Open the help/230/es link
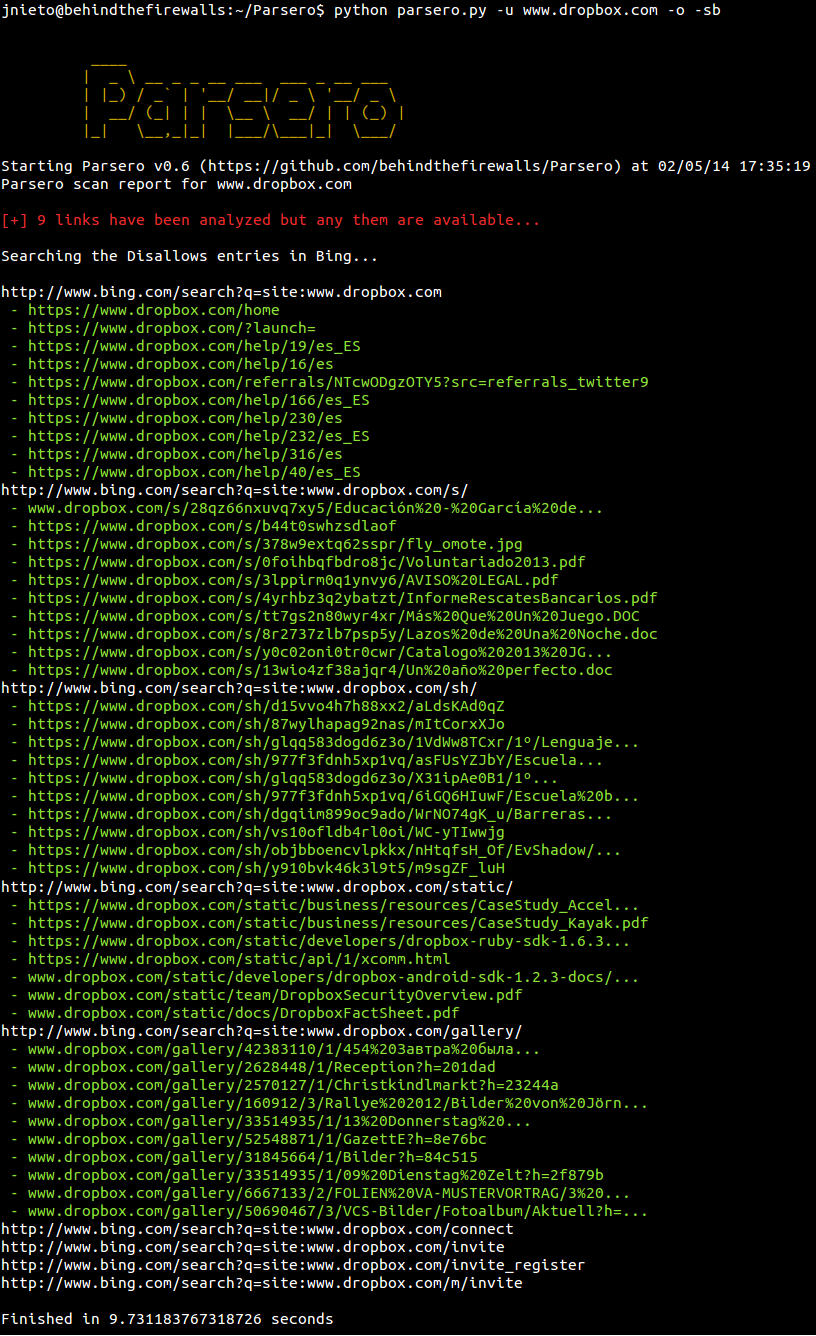The width and height of the screenshot is (816, 1336). pyautogui.click(x=185, y=418)
